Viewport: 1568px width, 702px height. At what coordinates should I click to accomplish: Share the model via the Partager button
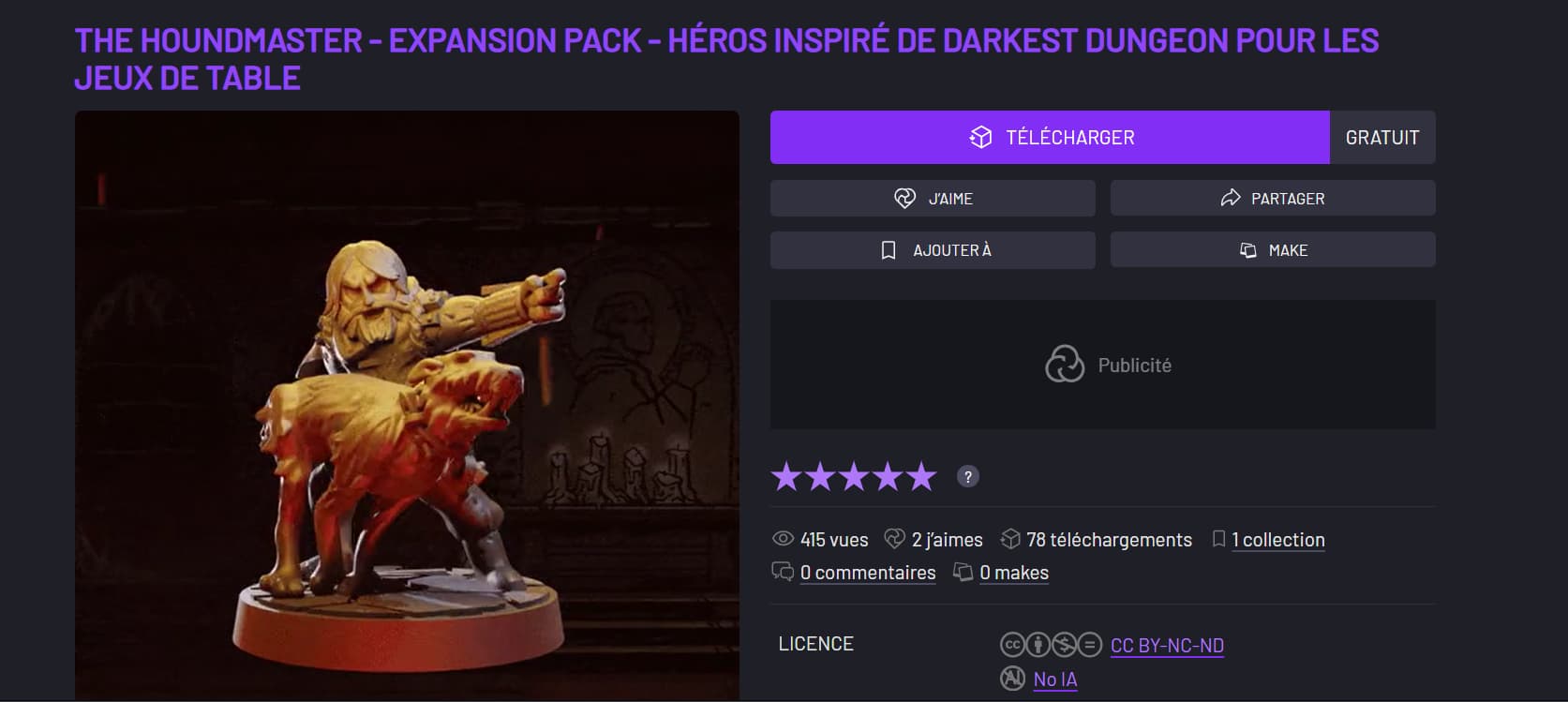coord(1273,198)
